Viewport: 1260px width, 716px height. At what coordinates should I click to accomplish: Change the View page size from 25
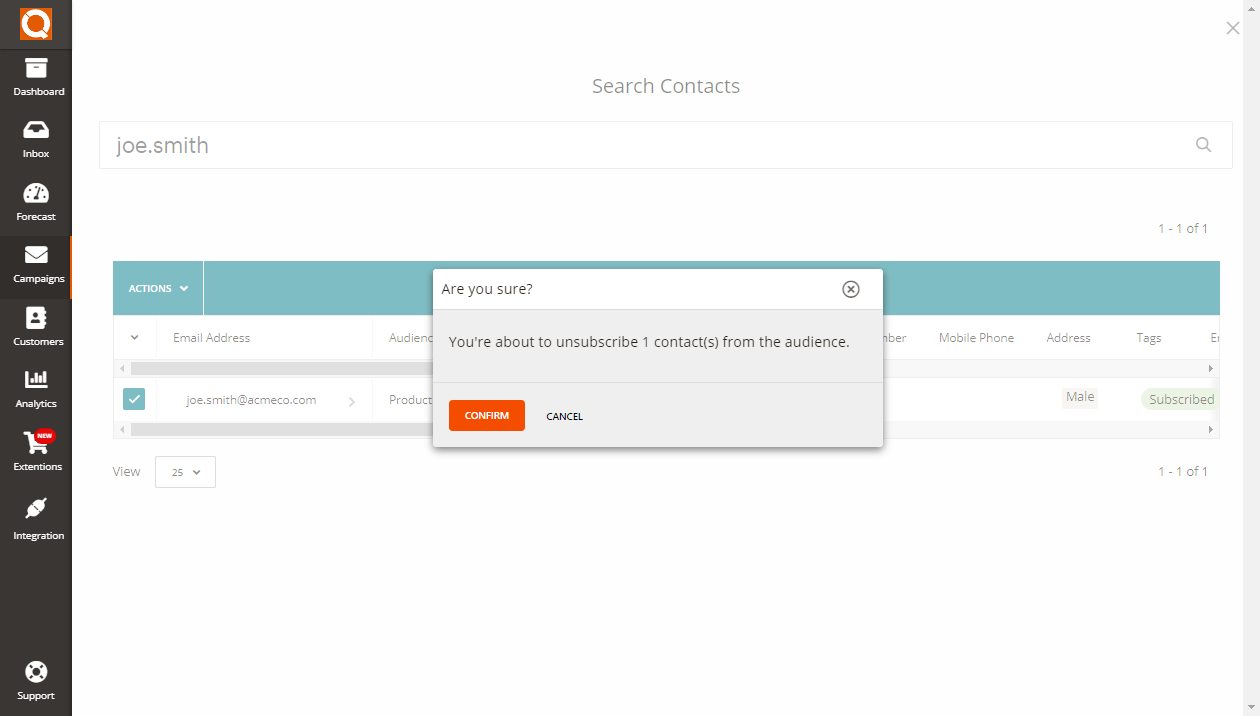[185, 471]
